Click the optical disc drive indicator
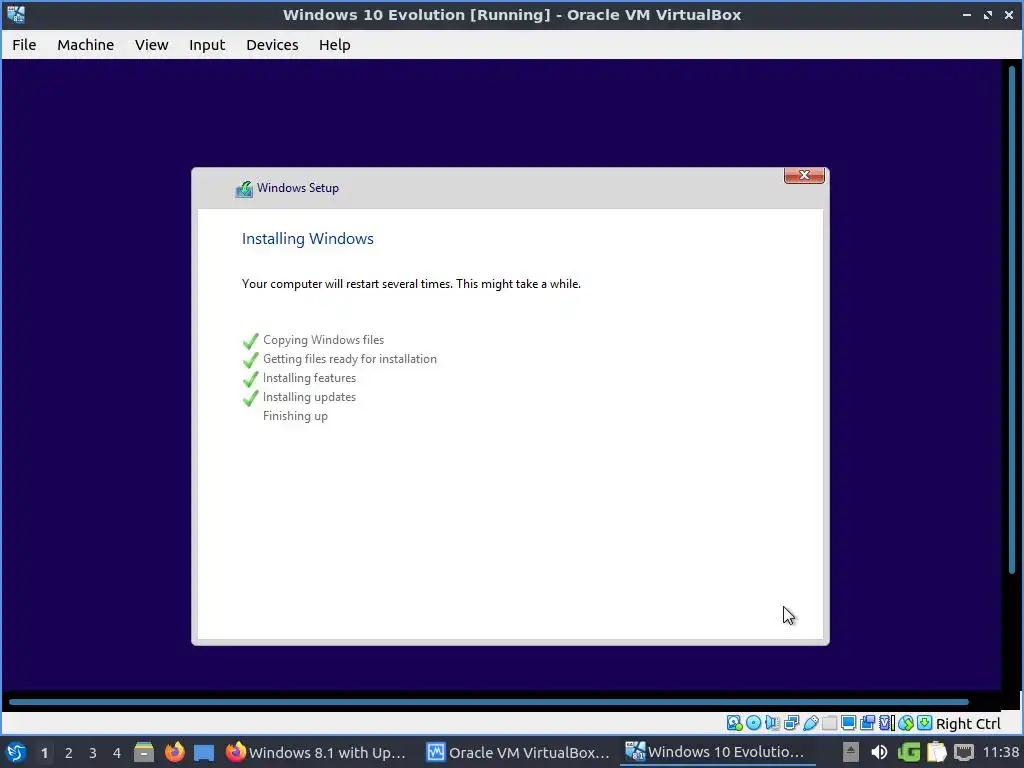Viewport: 1024px width, 768px height. [753, 723]
